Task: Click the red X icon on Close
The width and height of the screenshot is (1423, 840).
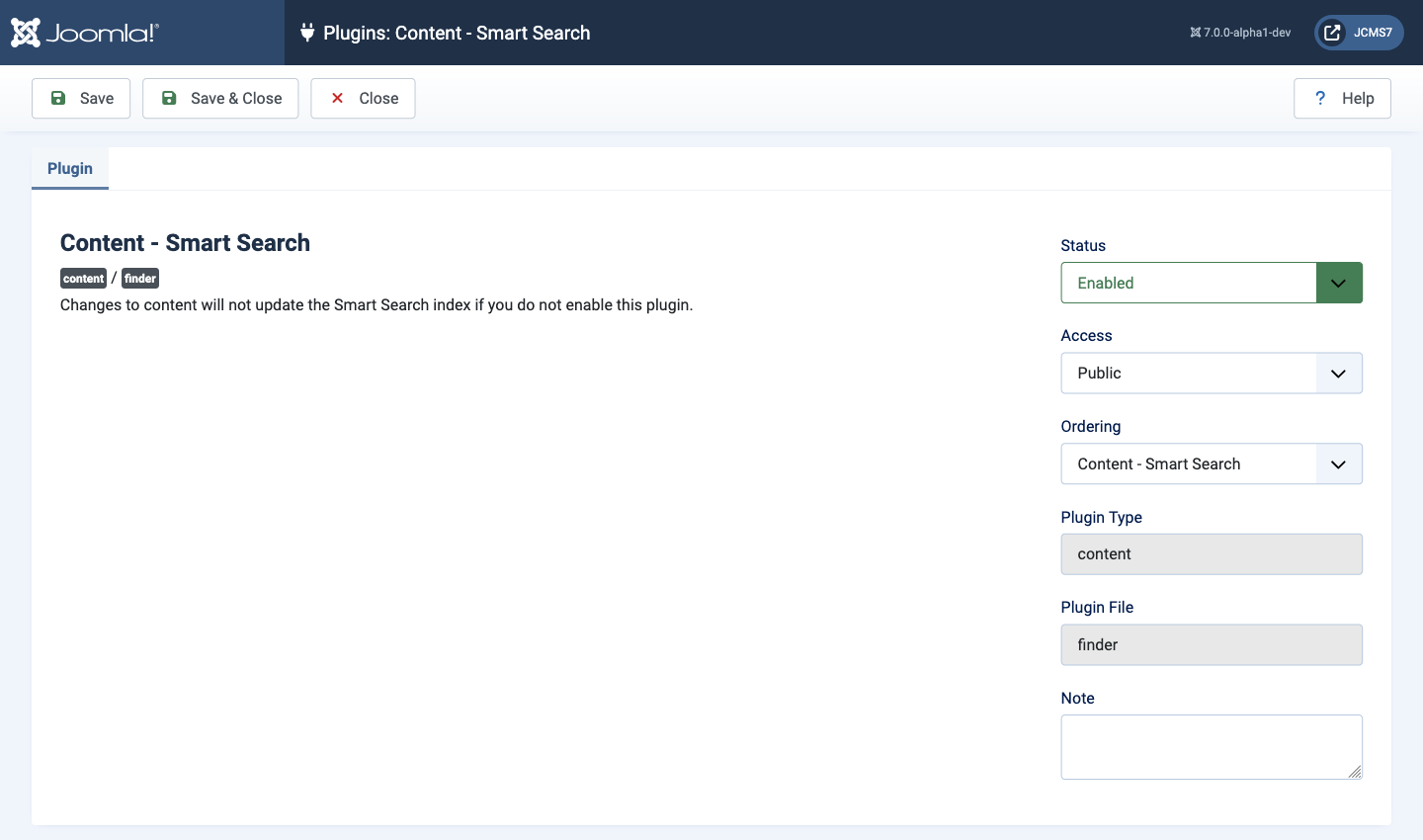Action: [337, 98]
